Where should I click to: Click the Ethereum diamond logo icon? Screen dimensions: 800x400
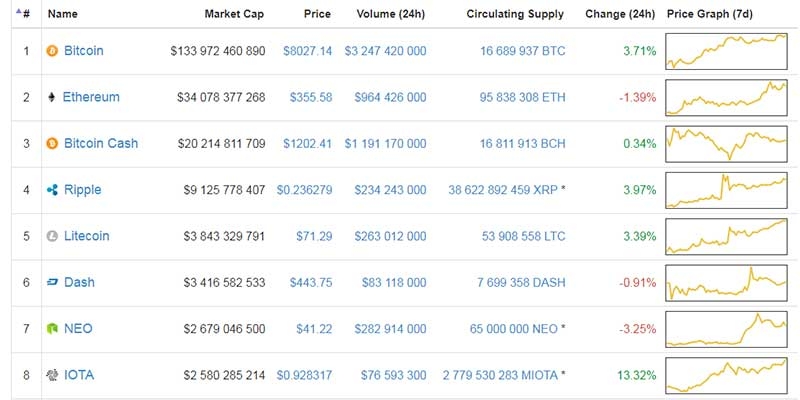(51, 97)
